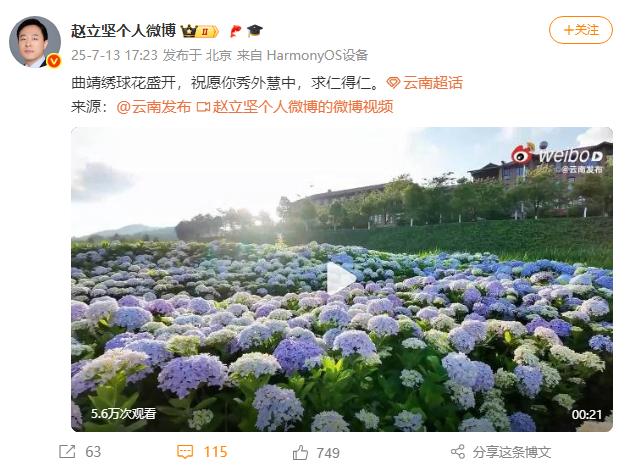Open the comments icon showing 115
Viewport: 631px width, 471px height.
point(185,452)
